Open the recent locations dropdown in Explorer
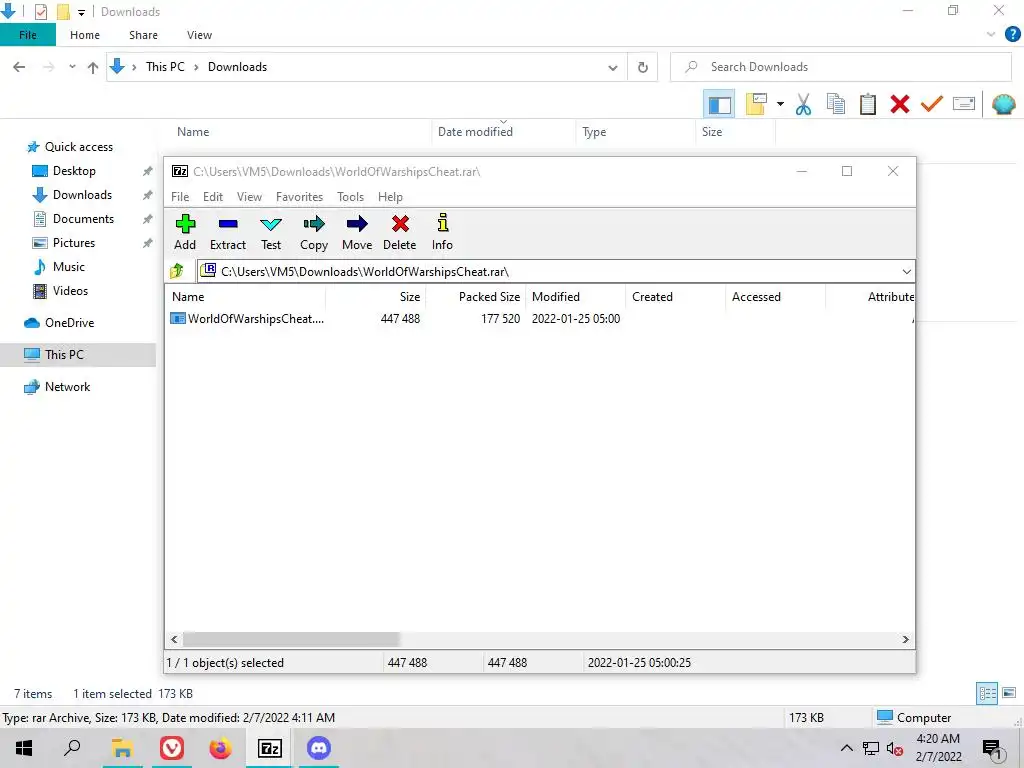Screen dimensions: 1024x768 (72, 67)
